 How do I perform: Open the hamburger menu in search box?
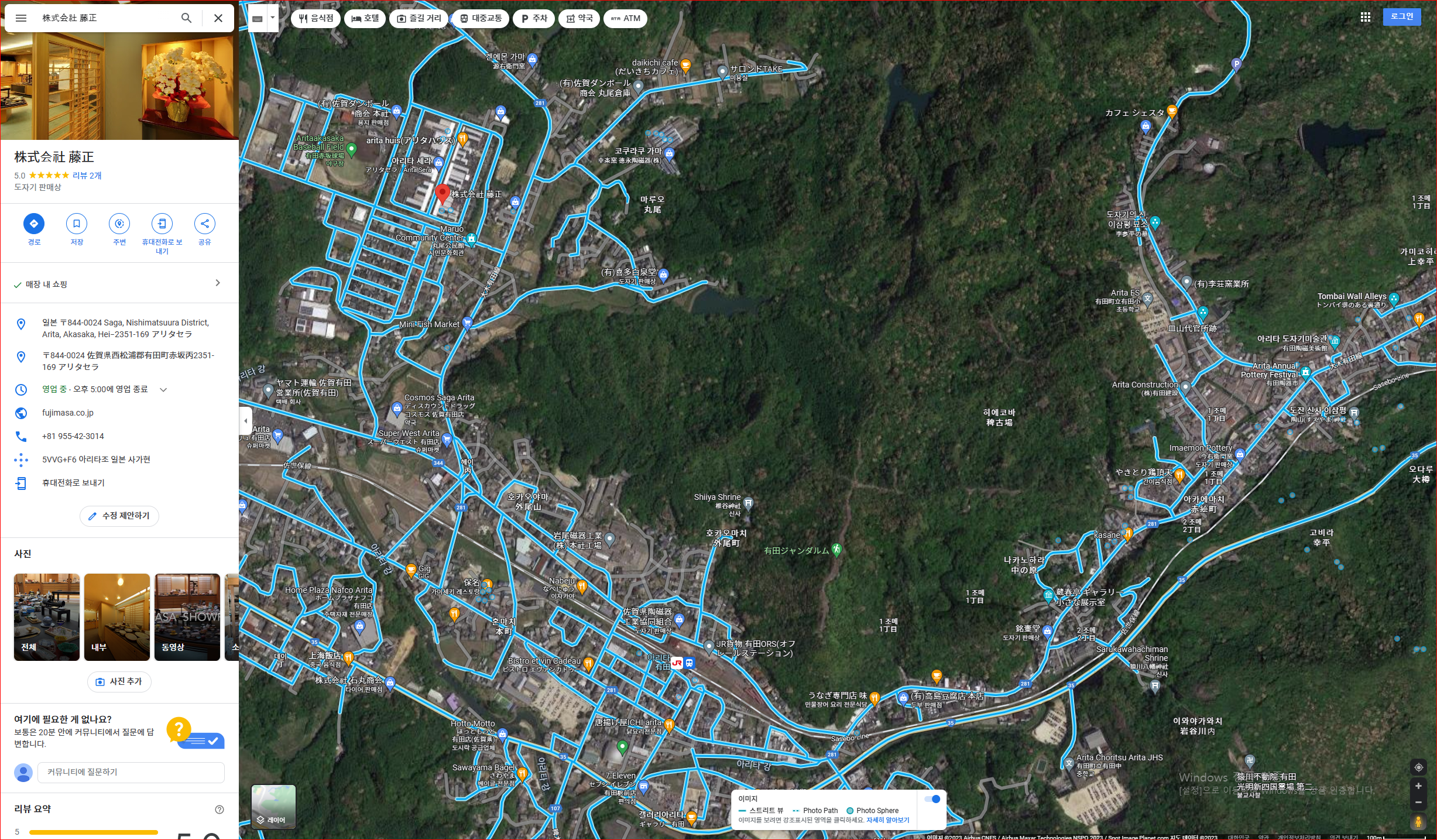[21, 18]
